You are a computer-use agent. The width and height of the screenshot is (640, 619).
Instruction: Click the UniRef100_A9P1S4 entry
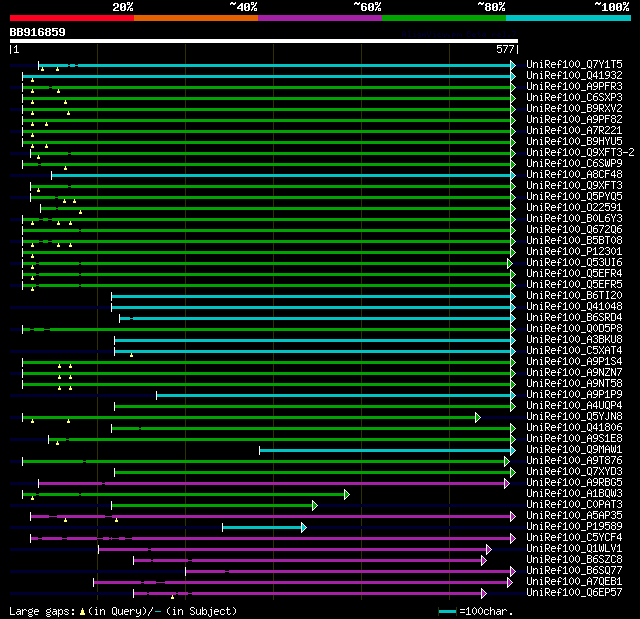pos(574,362)
